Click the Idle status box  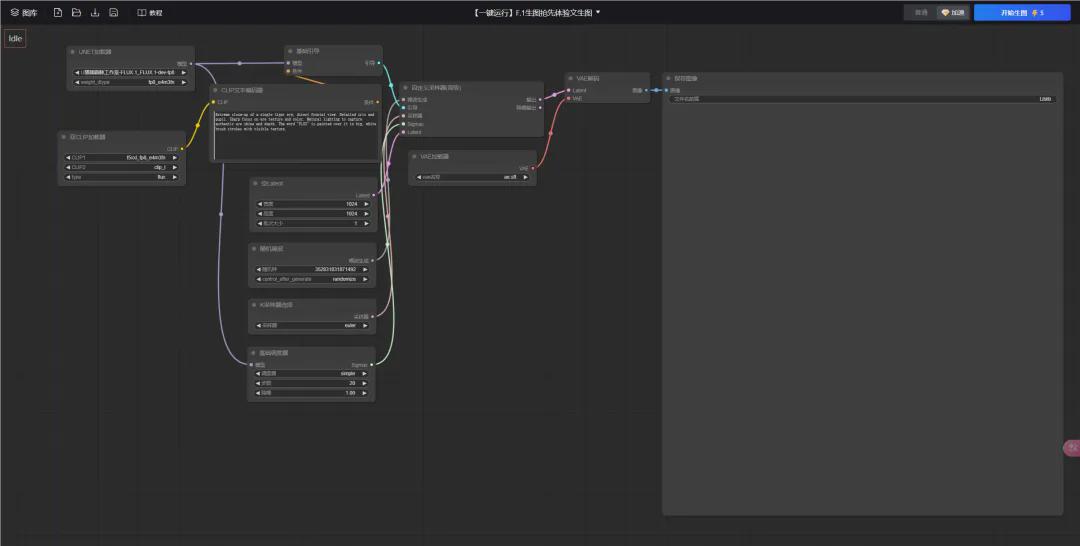[15, 39]
